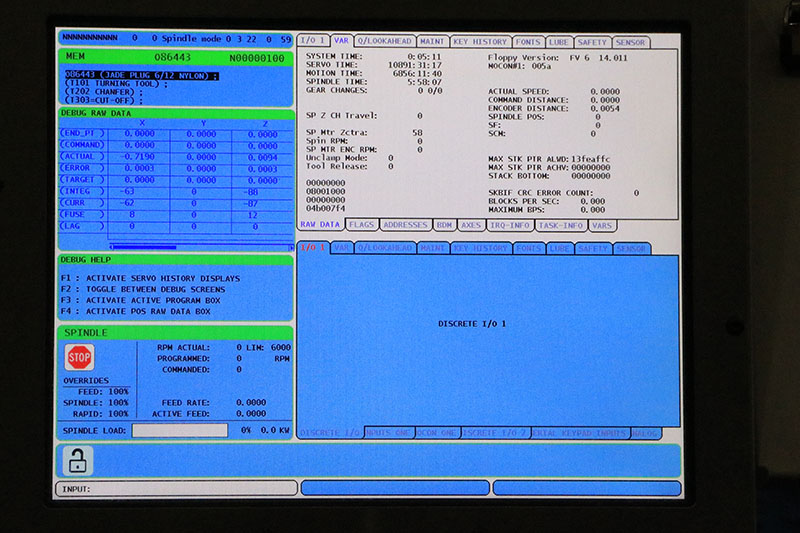The height and width of the screenshot is (533, 800).
Task: Click the green padlock unlock icon
Action: [78, 460]
